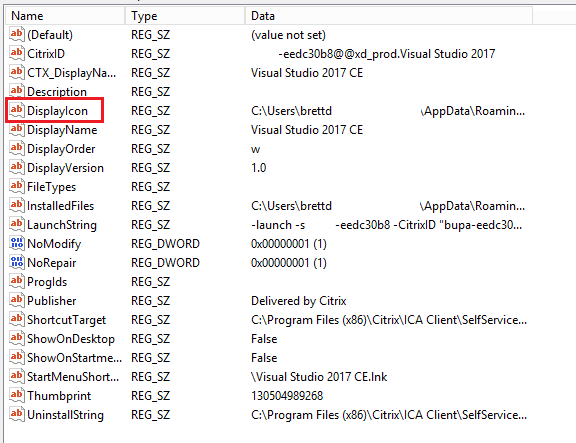Click 'Visual Studio 2017 CE' in CTX_DisplayNa... row
Image resolution: width=576 pixels, height=443 pixels.
pos(307,73)
